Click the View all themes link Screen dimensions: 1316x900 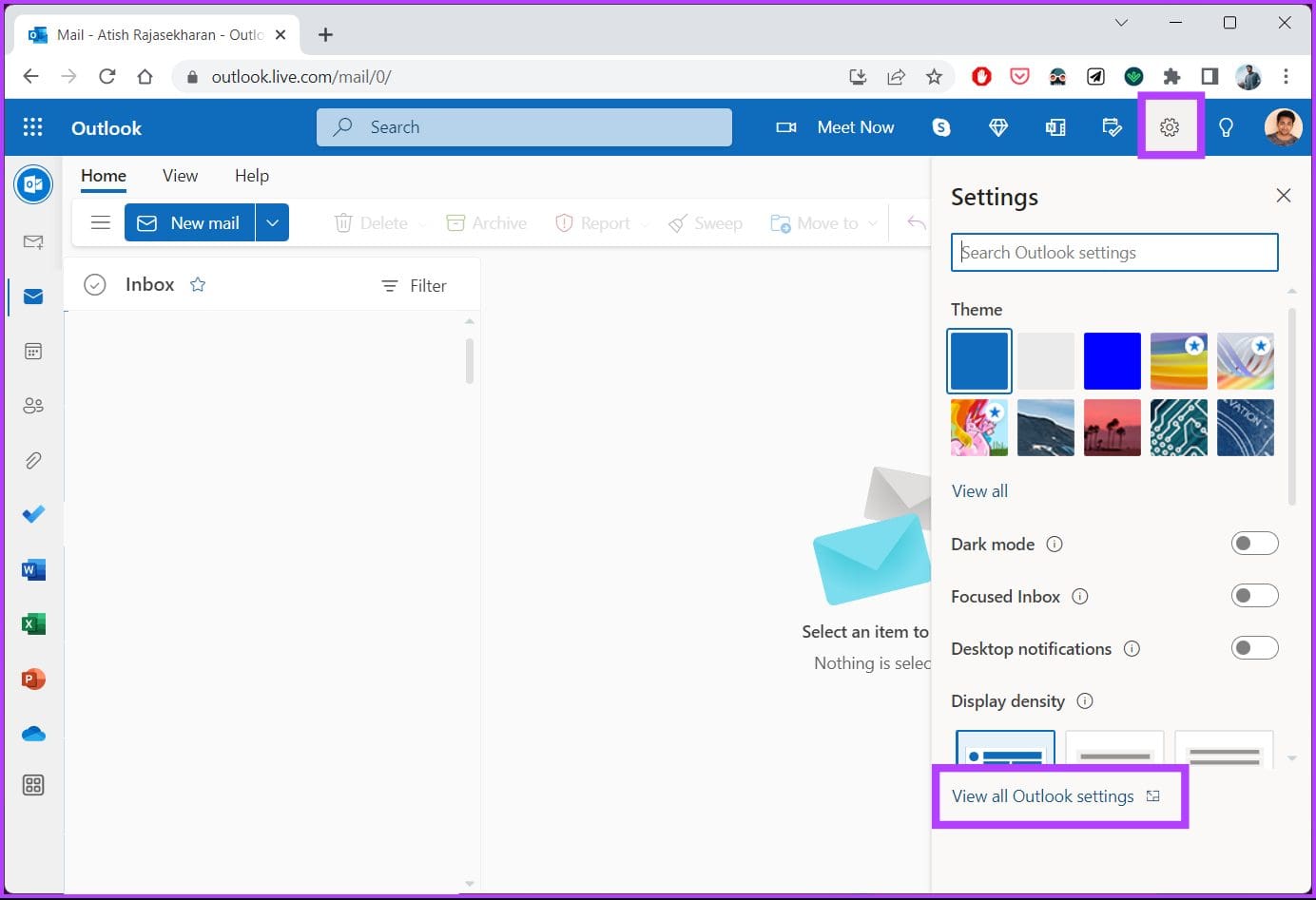[979, 491]
